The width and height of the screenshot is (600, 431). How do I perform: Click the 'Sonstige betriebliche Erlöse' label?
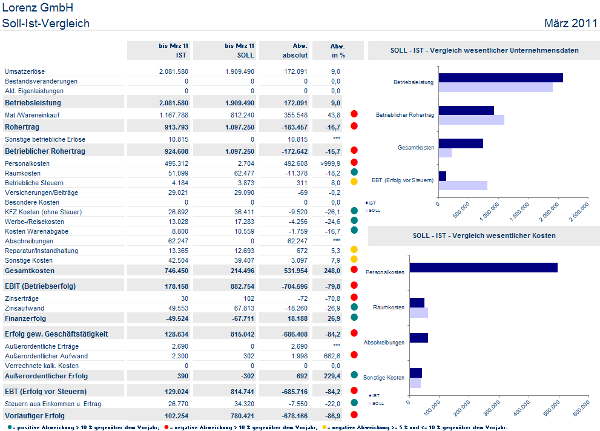[45, 139]
